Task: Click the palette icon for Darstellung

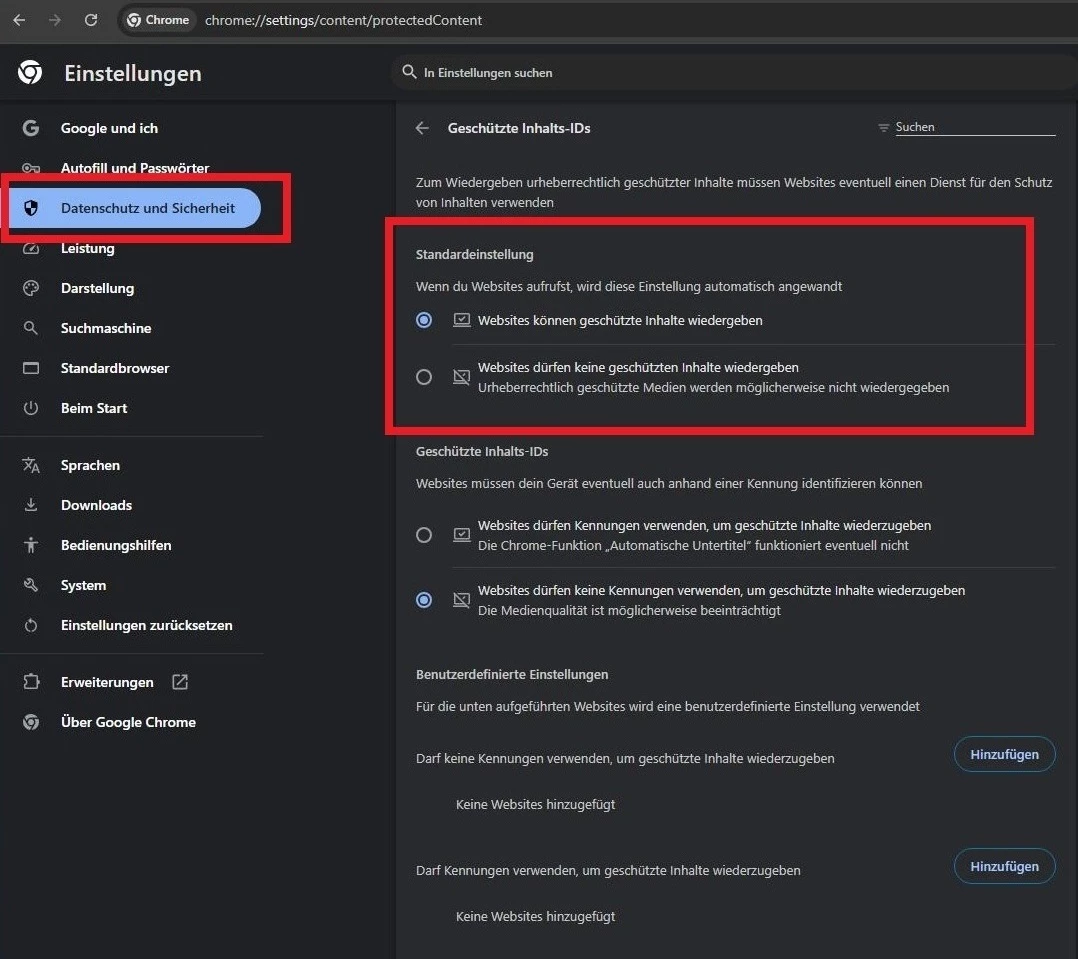Action: (30, 288)
